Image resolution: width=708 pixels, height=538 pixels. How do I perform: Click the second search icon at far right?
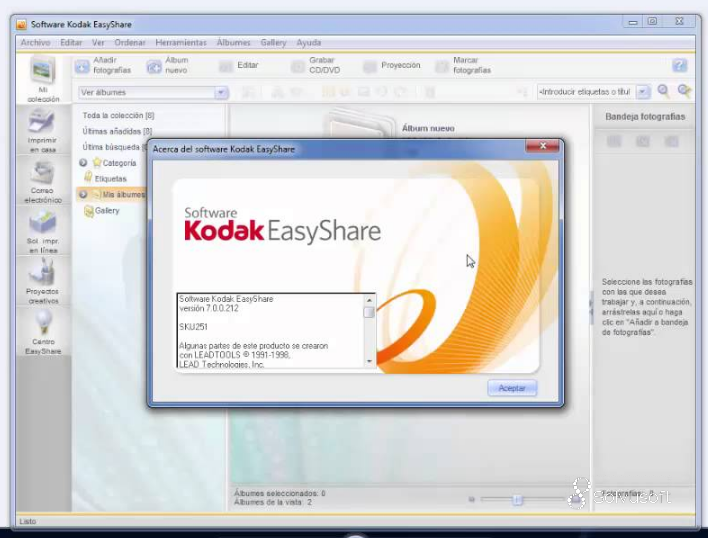pos(684,91)
